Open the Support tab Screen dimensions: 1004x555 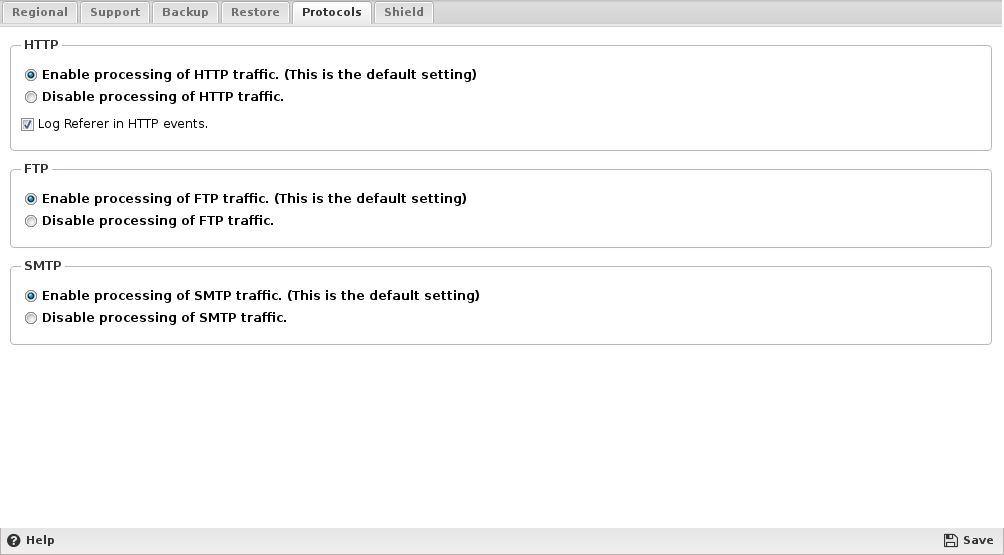click(x=115, y=12)
